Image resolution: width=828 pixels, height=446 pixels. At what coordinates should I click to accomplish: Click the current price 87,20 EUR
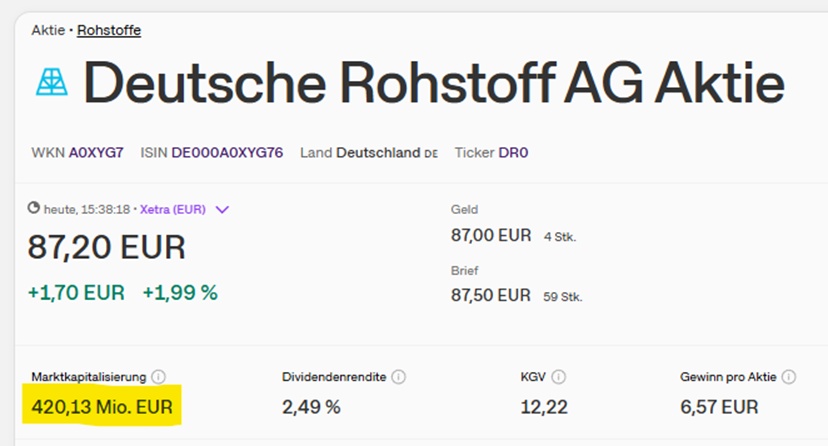[106, 247]
